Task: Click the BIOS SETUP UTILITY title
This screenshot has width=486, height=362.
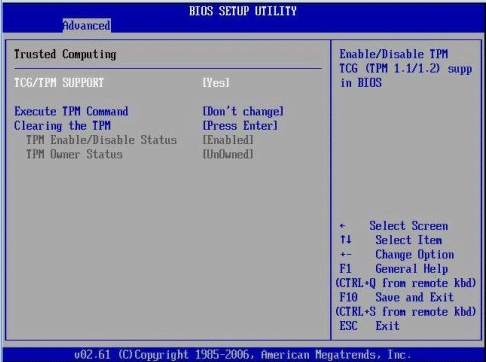Action: (243, 11)
